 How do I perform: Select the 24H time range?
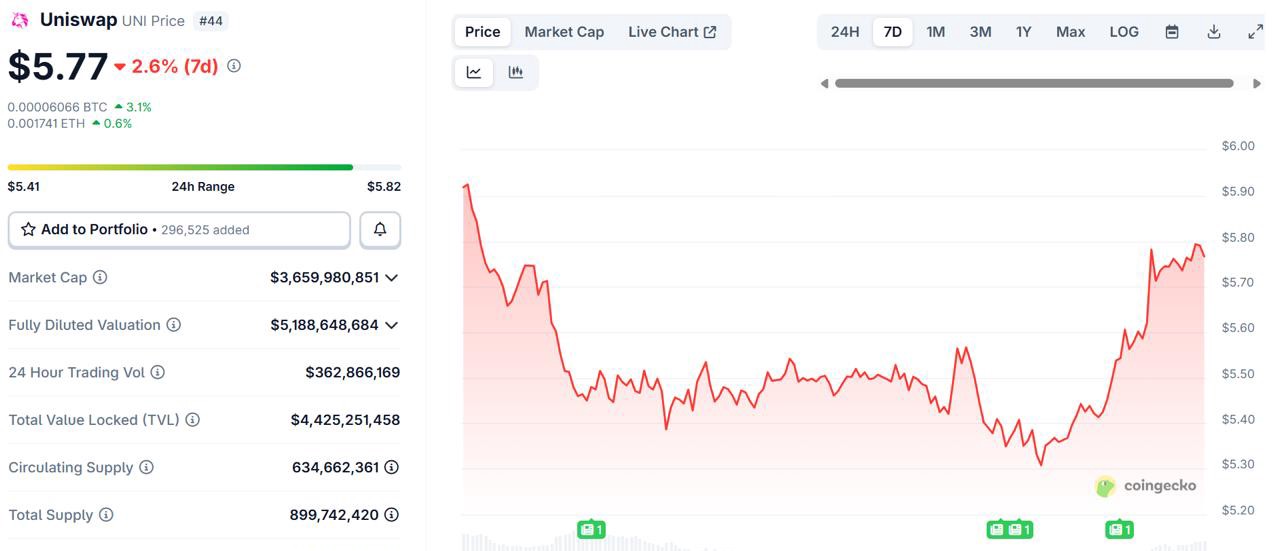click(845, 32)
